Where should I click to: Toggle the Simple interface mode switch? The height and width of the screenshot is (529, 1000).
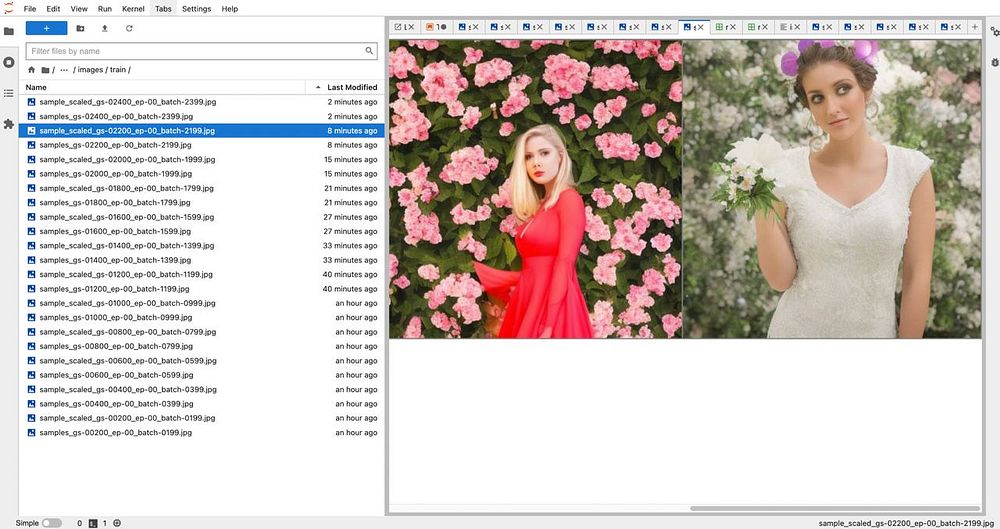[x=51, y=523]
